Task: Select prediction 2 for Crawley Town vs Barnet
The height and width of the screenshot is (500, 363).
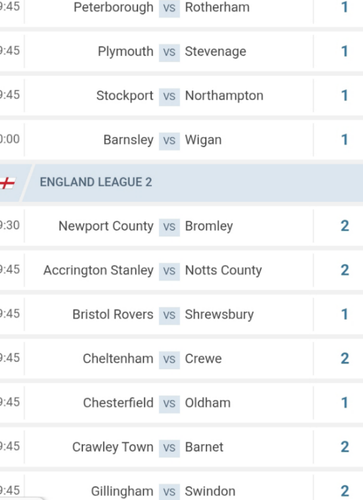Action: 345,447
